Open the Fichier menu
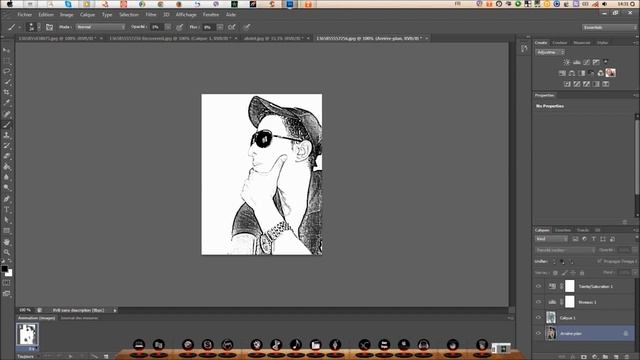The height and width of the screenshot is (360, 640). click(x=24, y=15)
